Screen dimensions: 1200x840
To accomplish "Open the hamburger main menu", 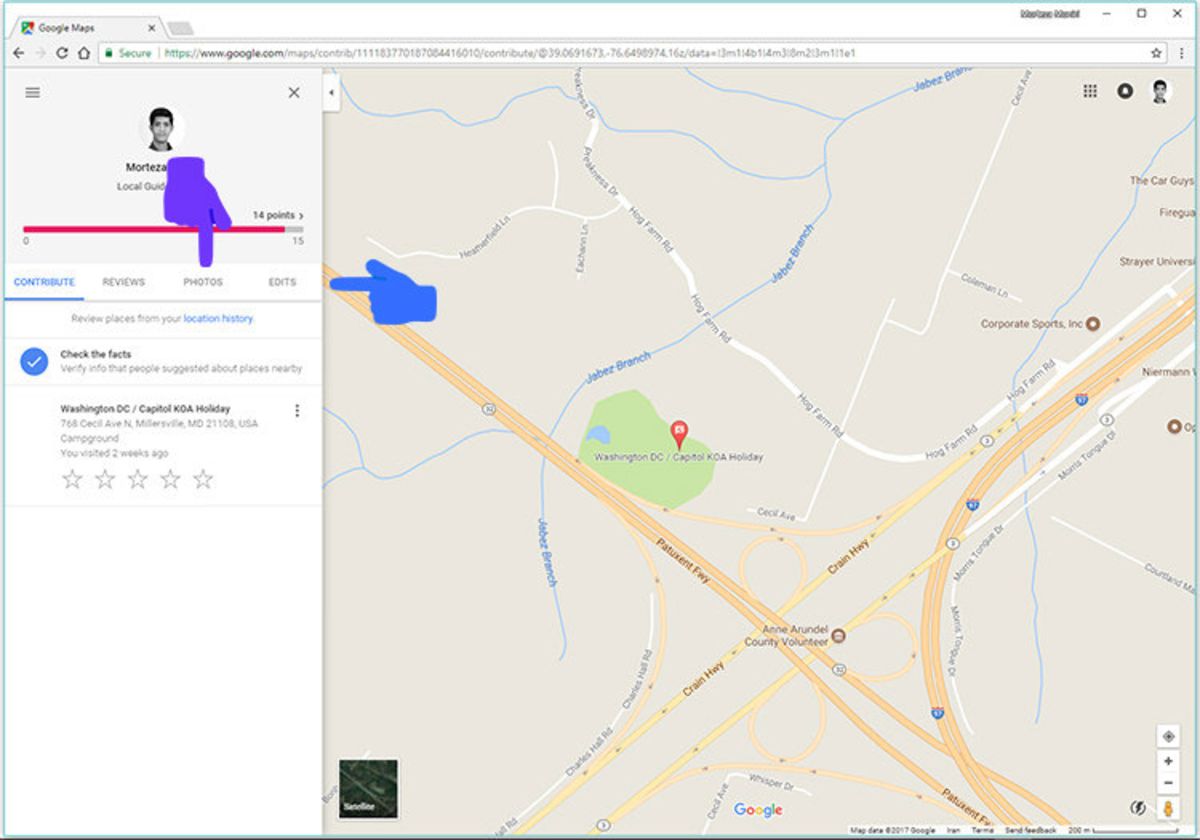I will [x=33, y=92].
